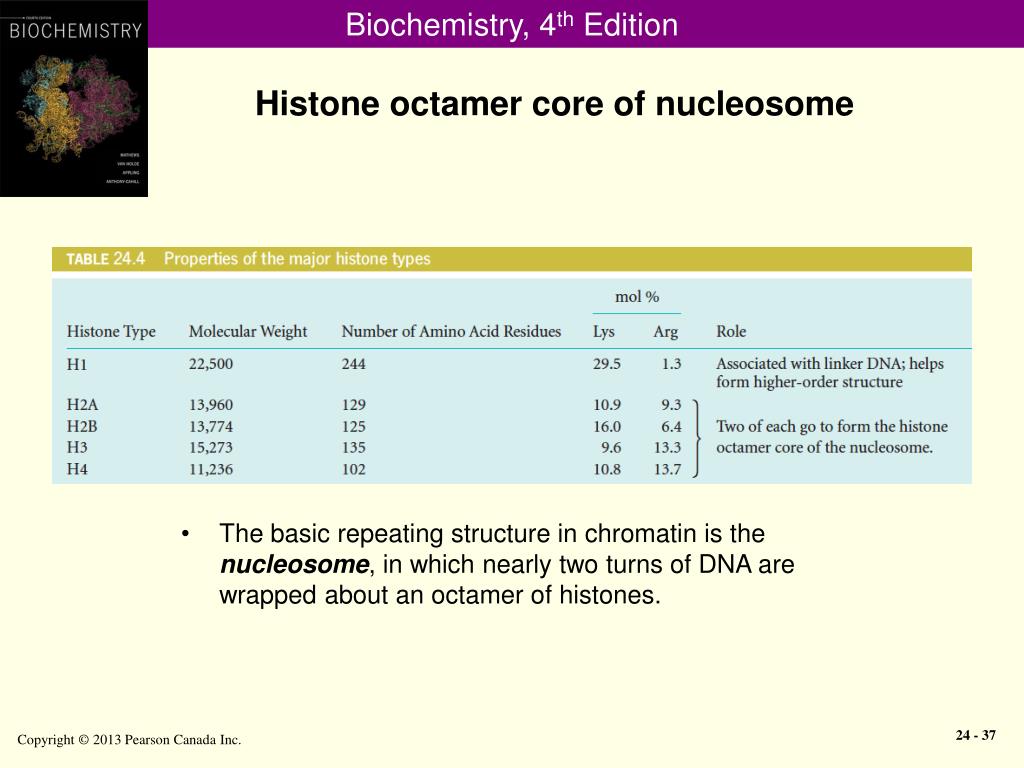This screenshot has height=768, width=1024.
Task: Click the caption 'Properties of the major histone types'
Action: coord(297,259)
